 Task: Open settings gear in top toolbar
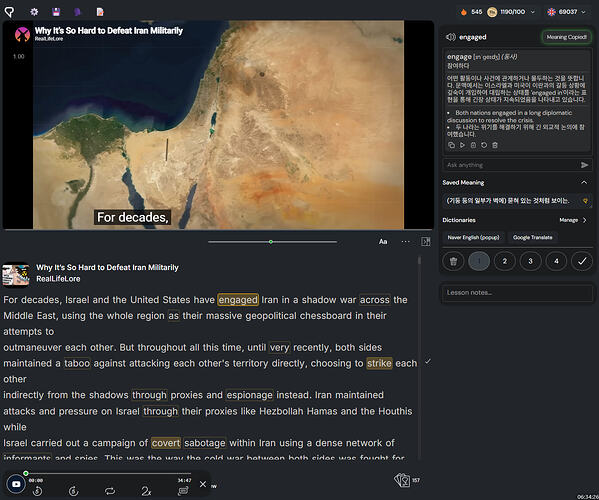click(34, 12)
